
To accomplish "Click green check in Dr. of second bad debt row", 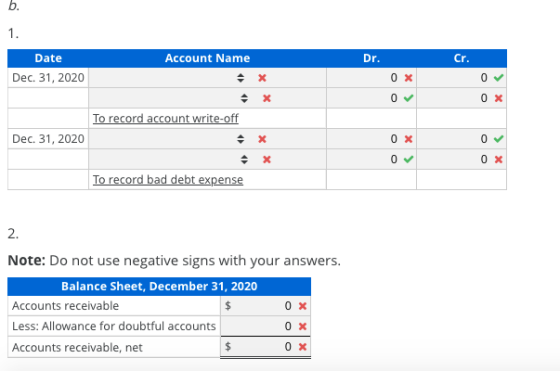I will pos(409,159).
